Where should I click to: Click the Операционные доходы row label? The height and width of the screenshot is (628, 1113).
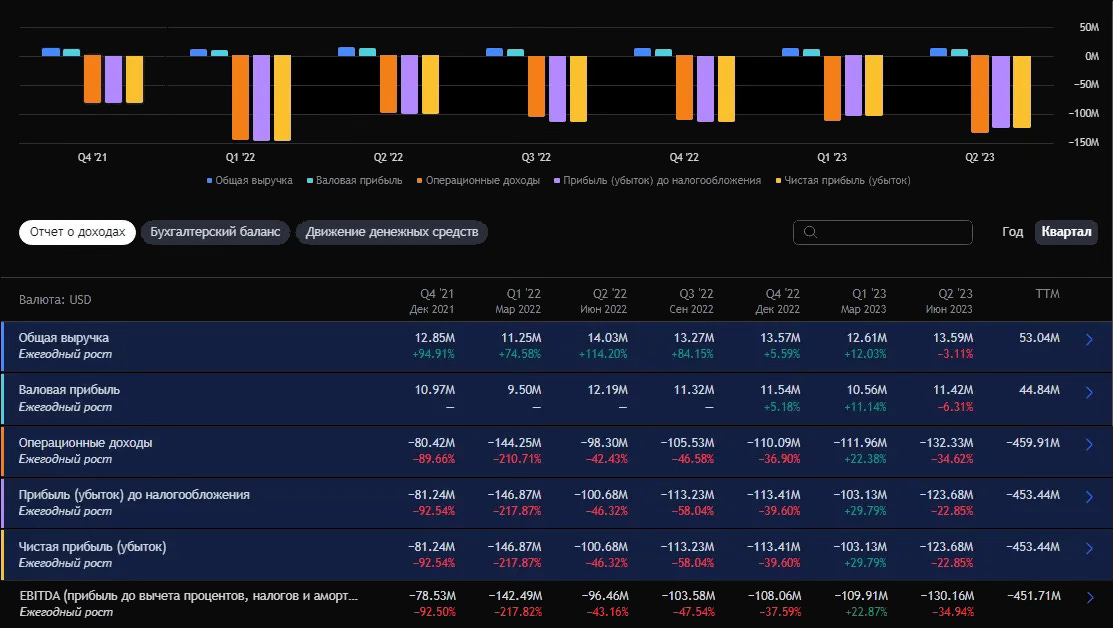(x=85, y=442)
